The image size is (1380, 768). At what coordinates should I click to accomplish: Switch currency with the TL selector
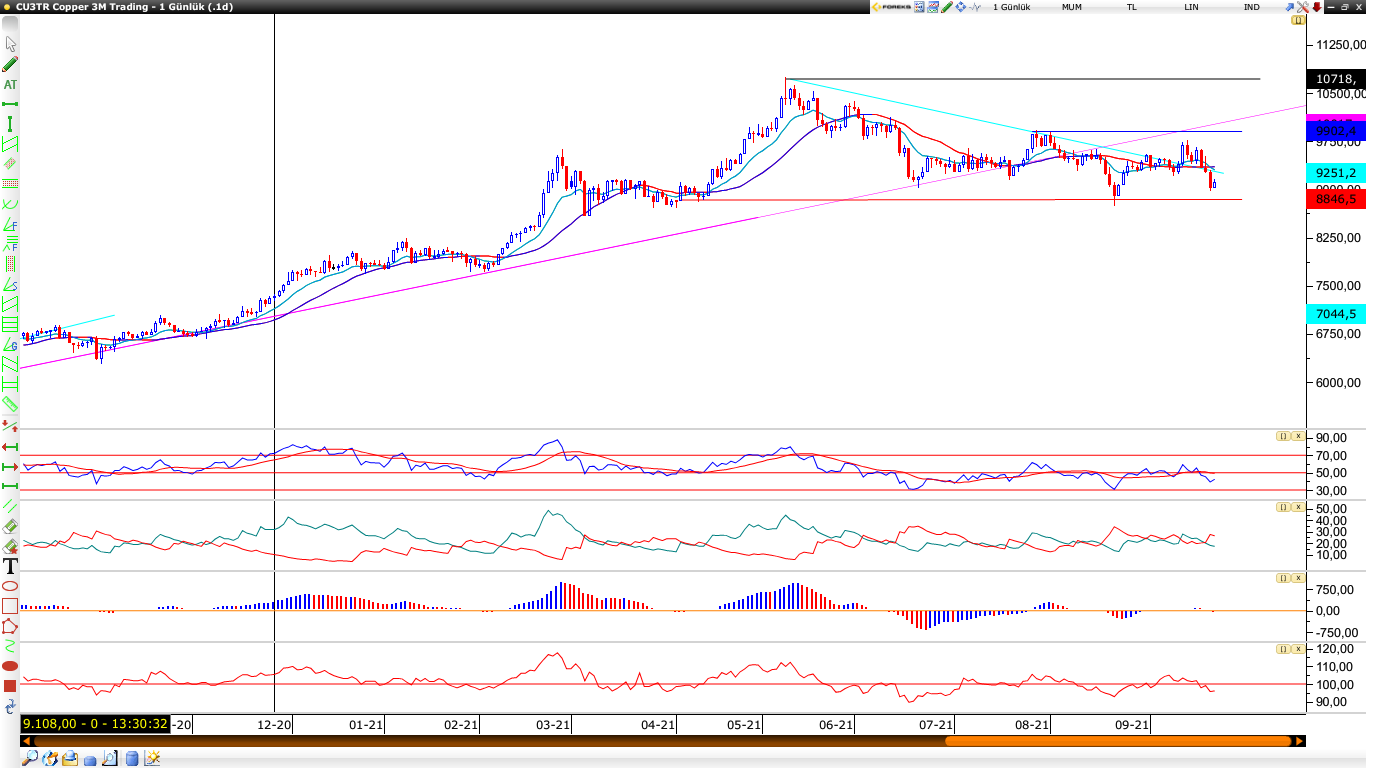coord(1132,7)
